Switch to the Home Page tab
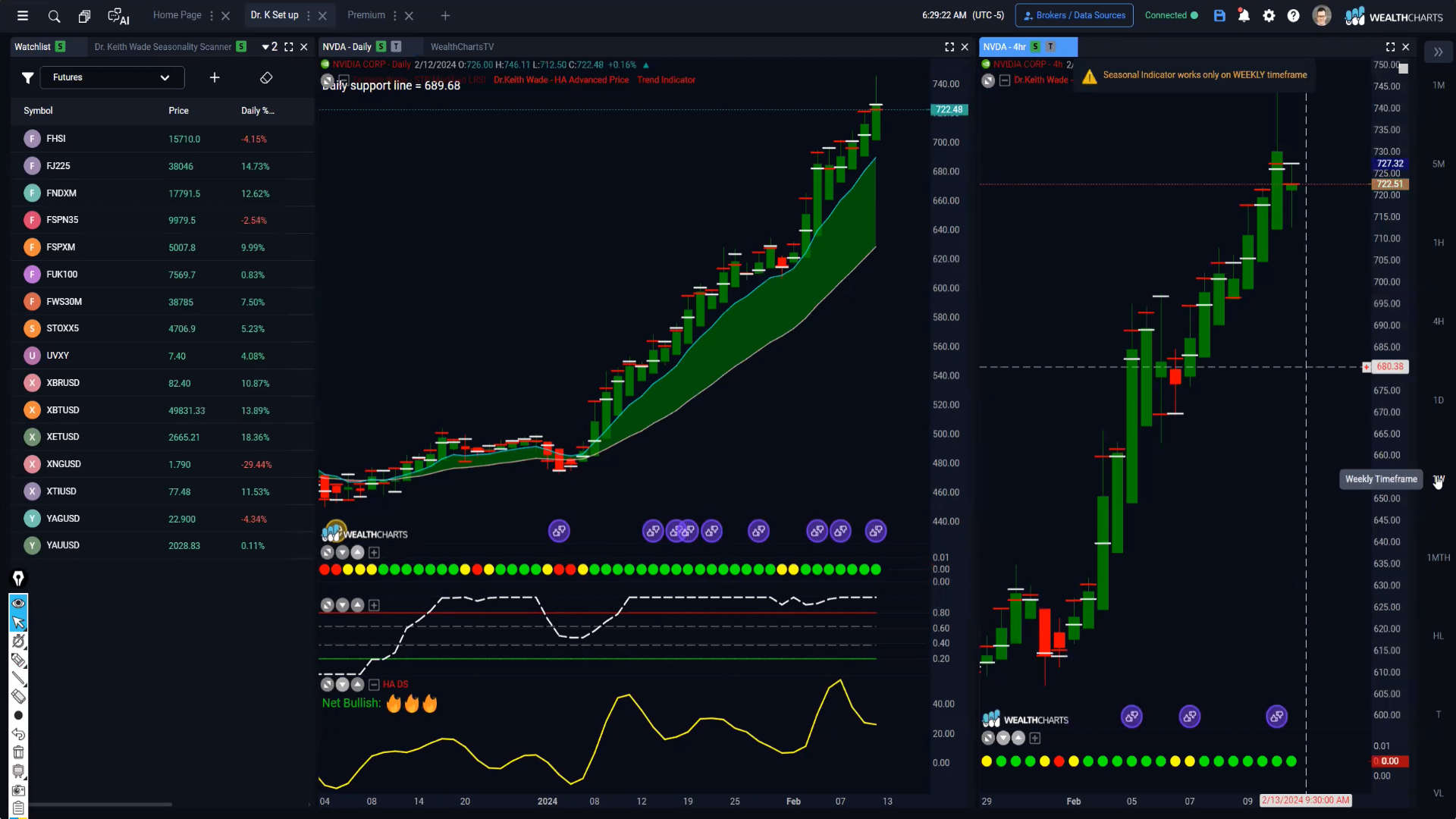1456x819 pixels. [x=177, y=15]
